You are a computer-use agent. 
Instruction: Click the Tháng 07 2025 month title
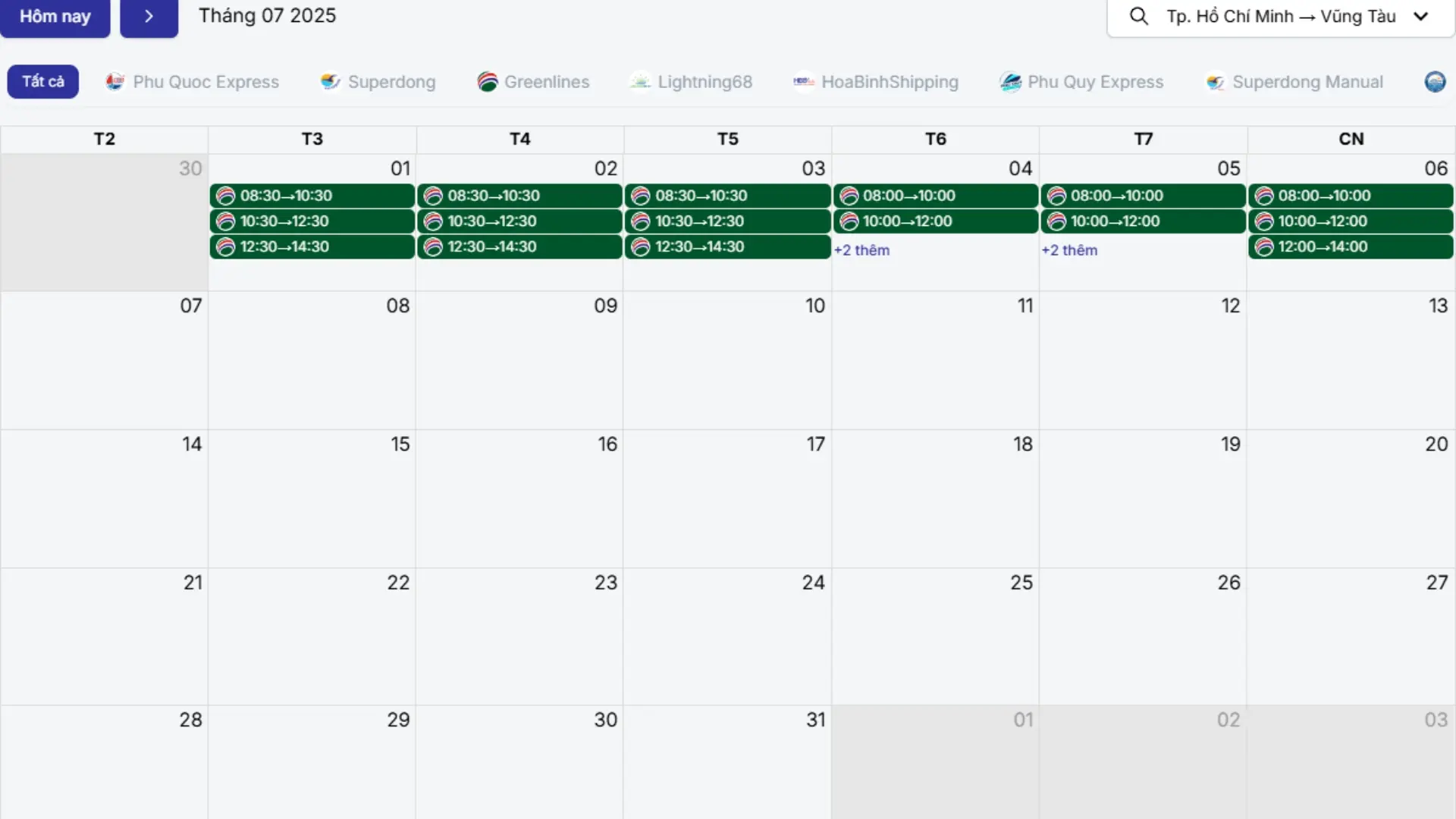(267, 16)
